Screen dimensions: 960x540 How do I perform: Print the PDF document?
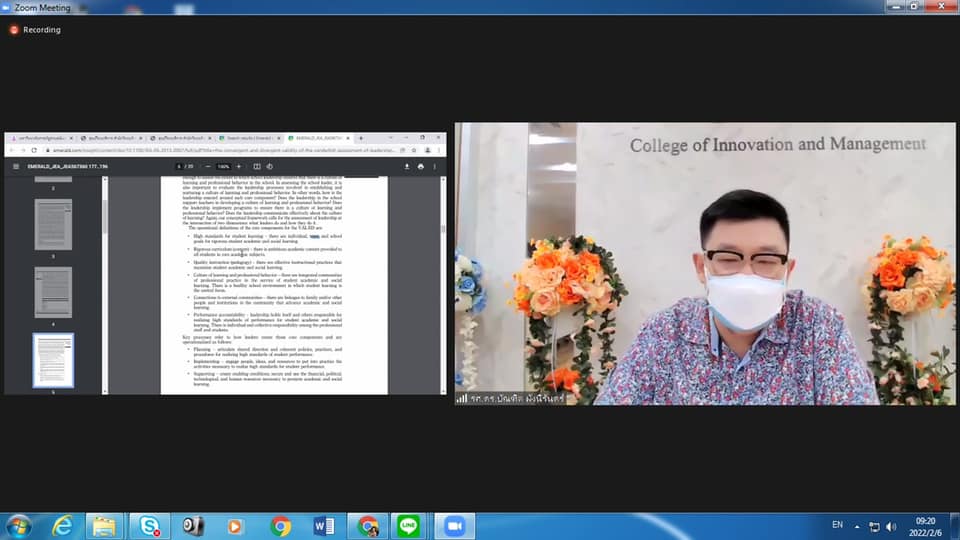coord(421,166)
